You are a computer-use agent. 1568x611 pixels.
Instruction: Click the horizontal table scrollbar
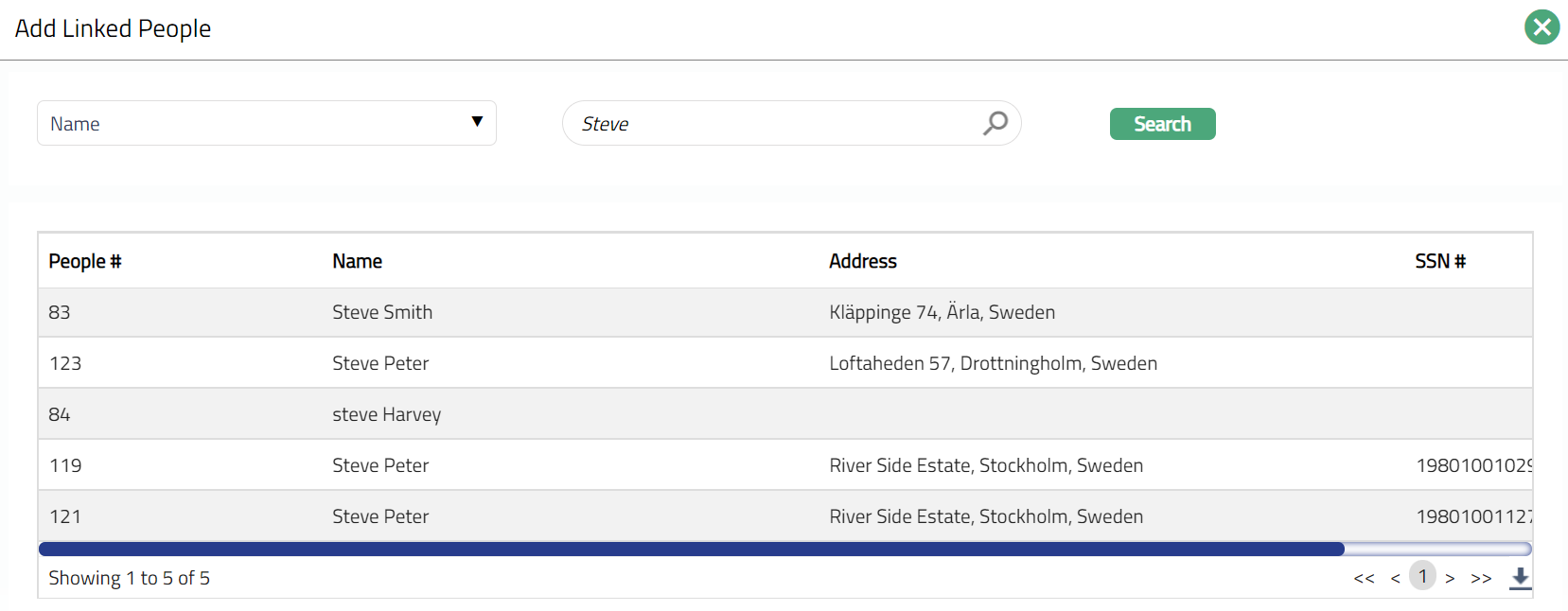click(x=691, y=550)
